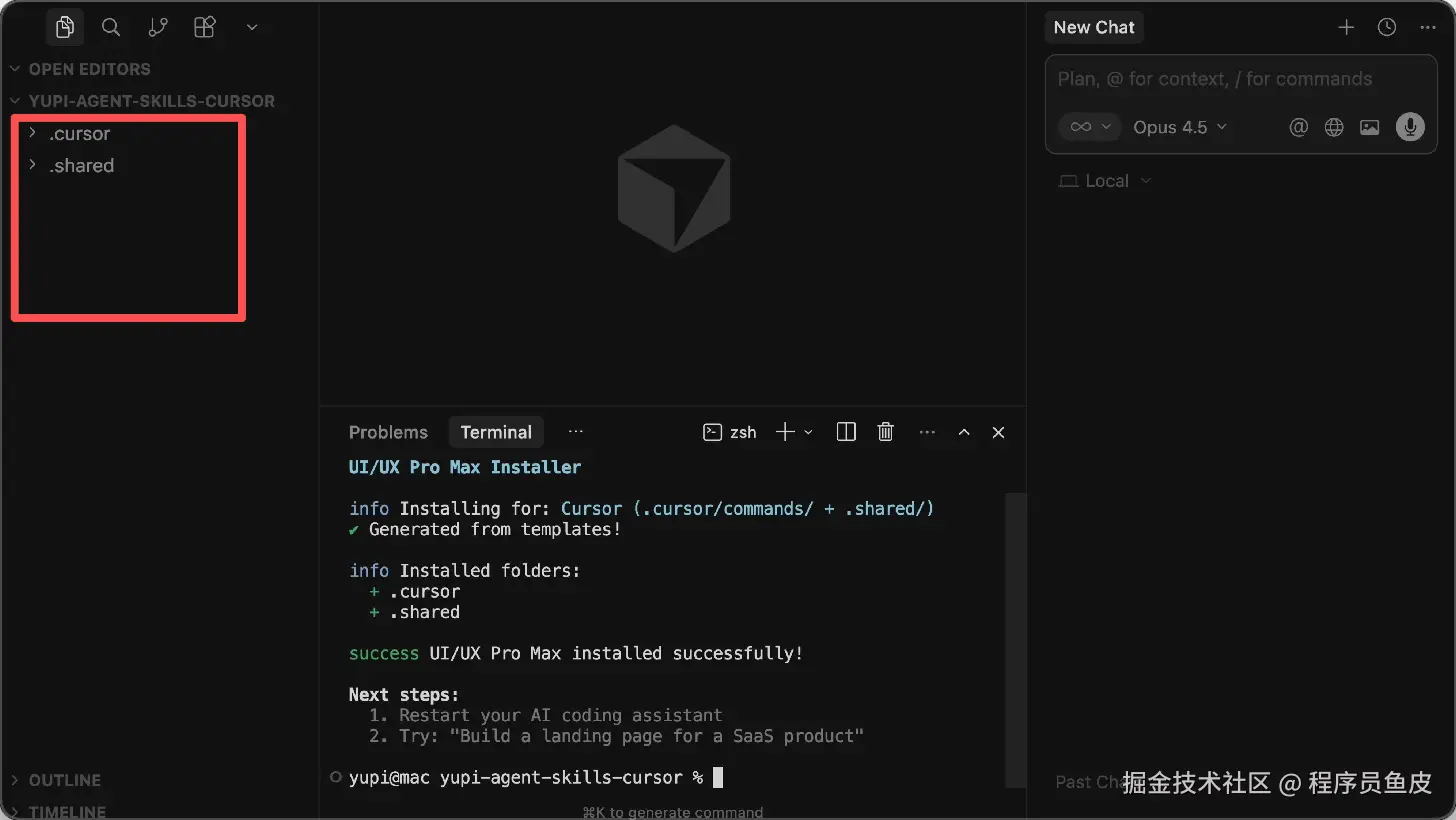The height and width of the screenshot is (820, 1456).
Task: Expand the .cursor folder
Action: pyautogui.click(x=80, y=134)
